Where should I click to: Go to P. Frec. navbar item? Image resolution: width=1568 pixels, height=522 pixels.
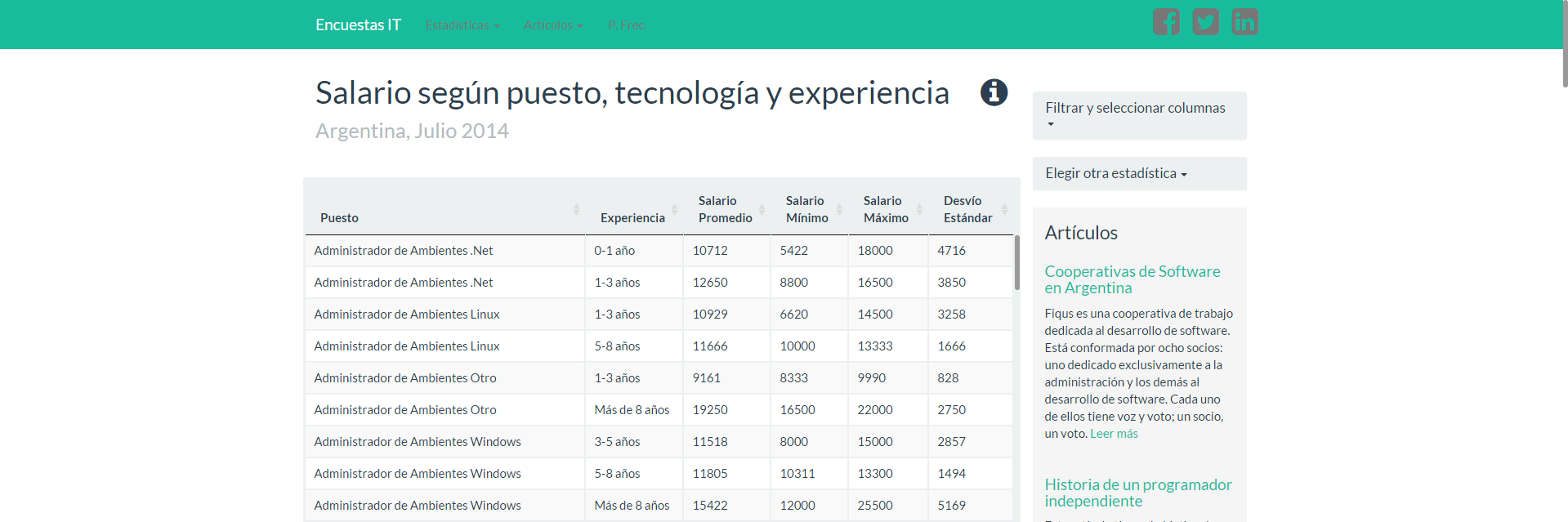627,25
